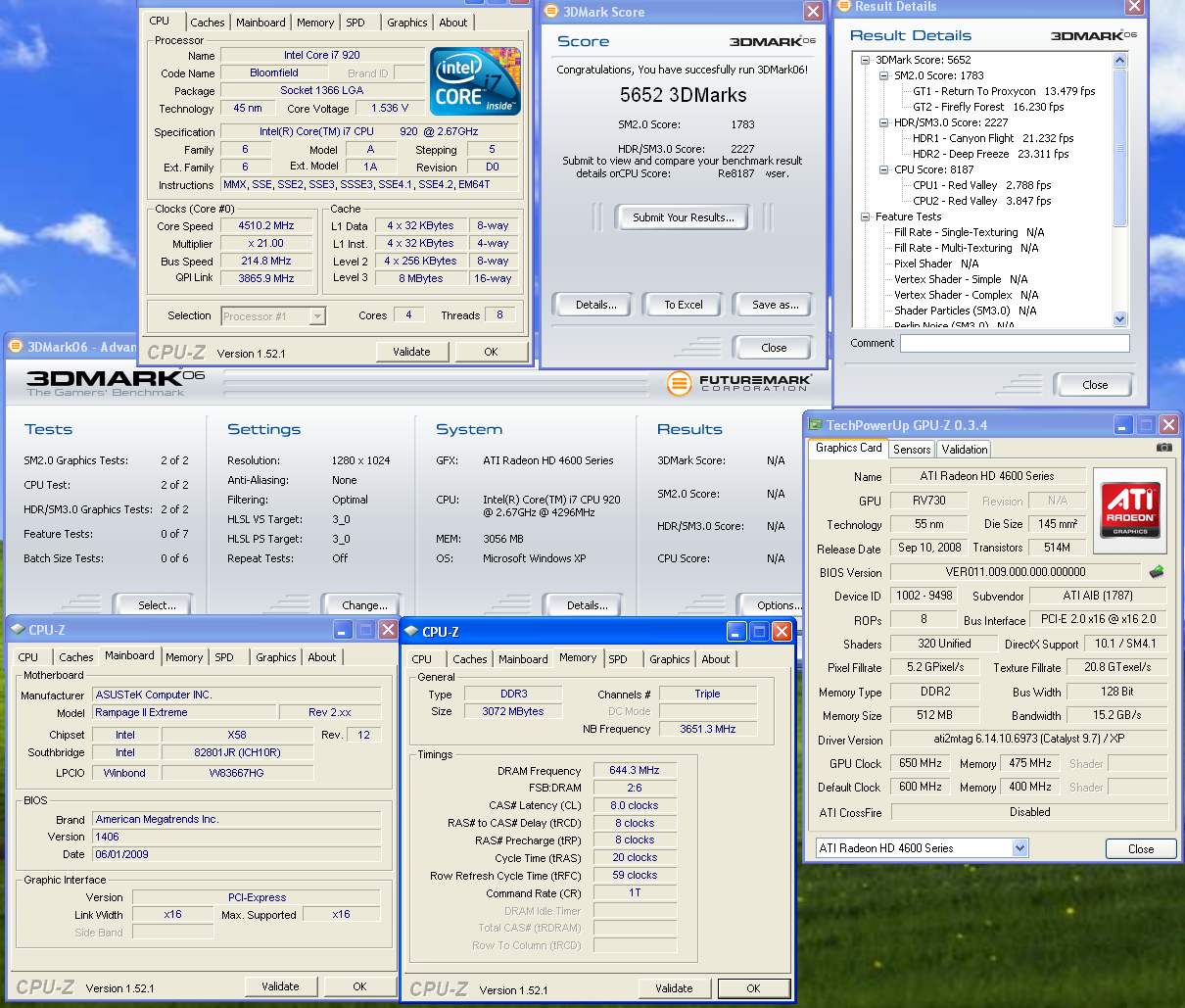Open Graphics tab in top CPU-Z window
Screen dimensions: 1185x1008
407,22
